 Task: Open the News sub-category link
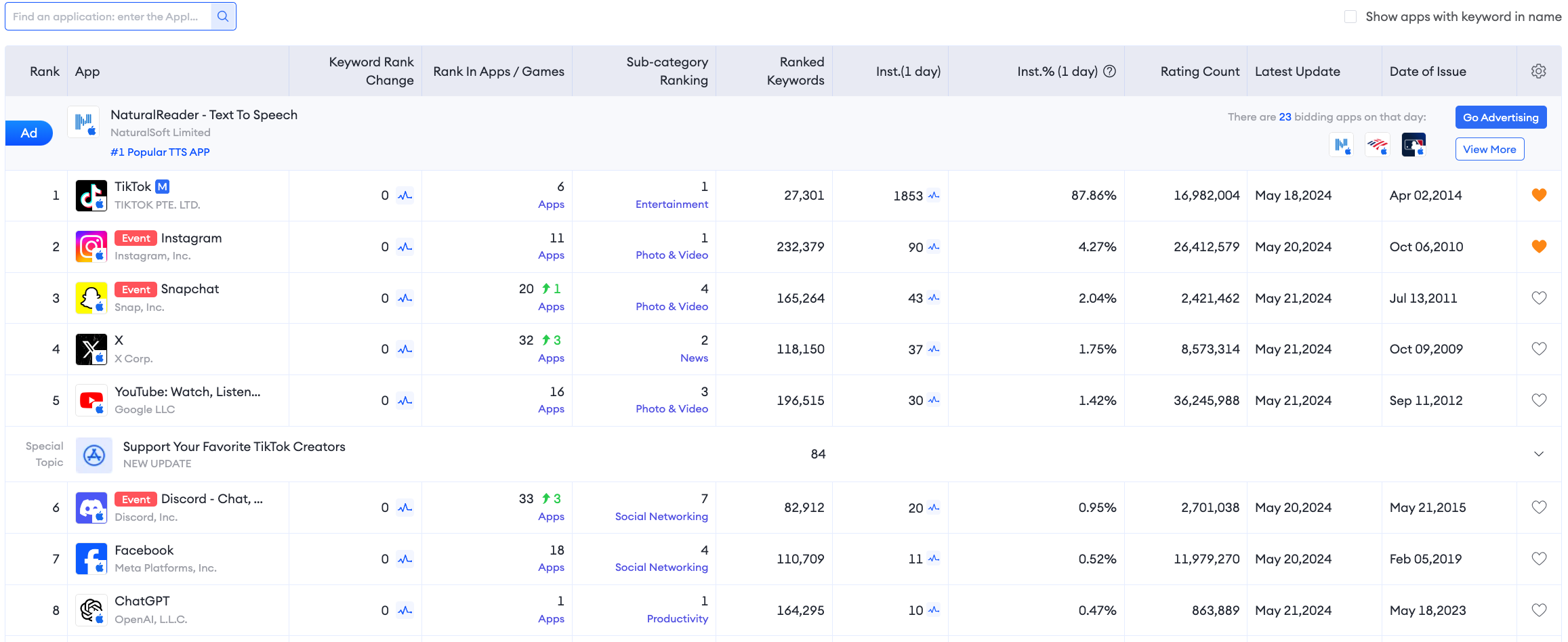point(694,358)
